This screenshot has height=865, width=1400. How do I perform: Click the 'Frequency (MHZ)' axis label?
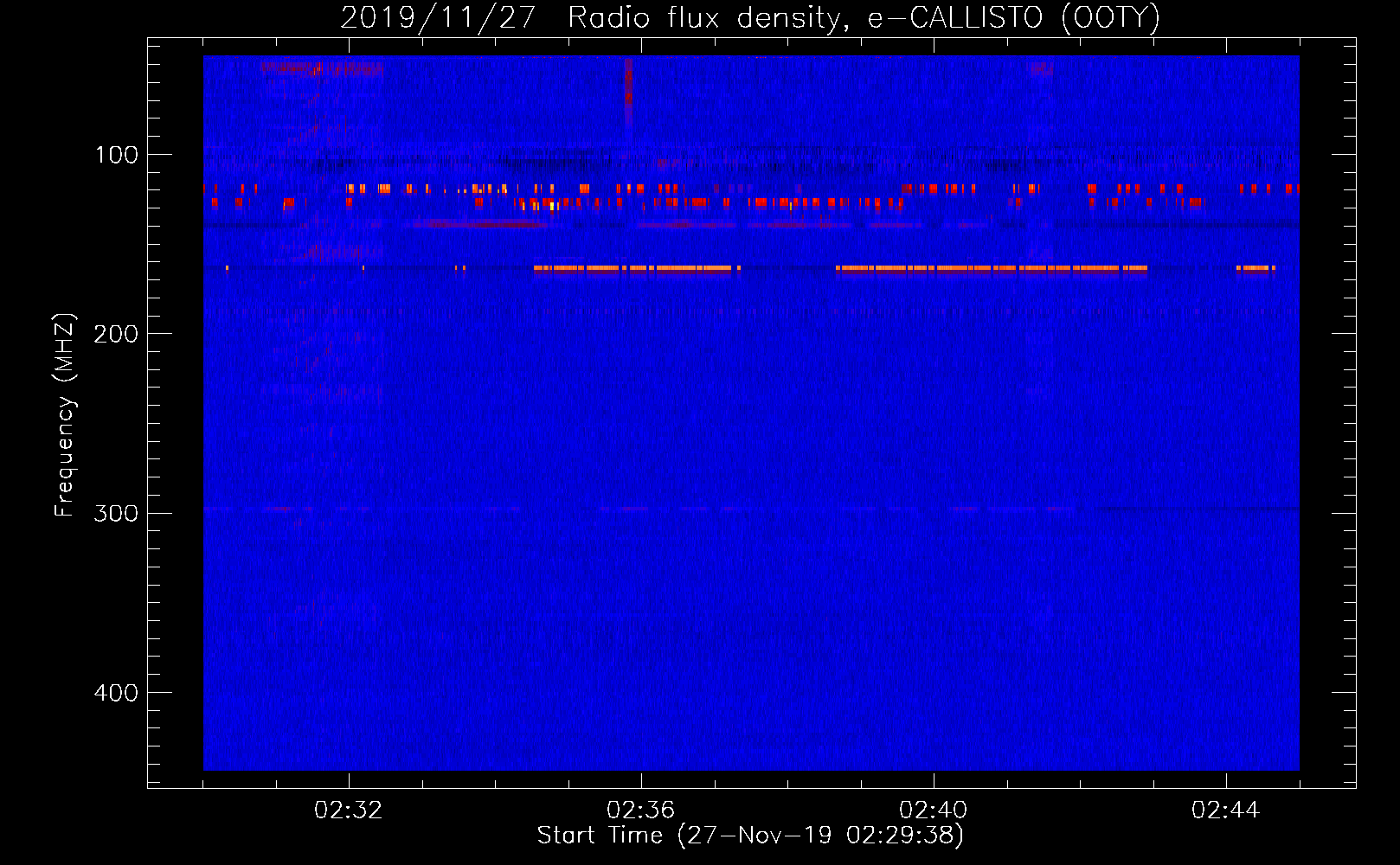click(65, 415)
